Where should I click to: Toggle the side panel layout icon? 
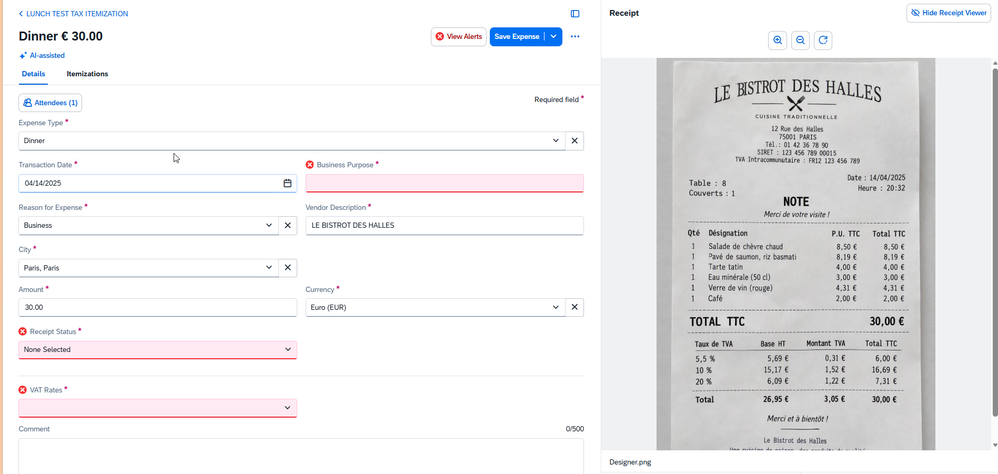coord(575,13)
